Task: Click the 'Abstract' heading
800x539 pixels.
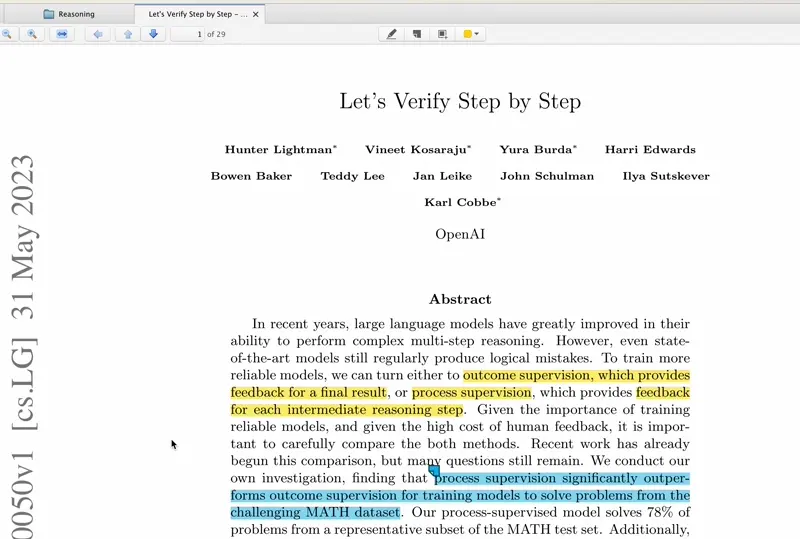Action: pyautogui.click(x=460, y=299)
